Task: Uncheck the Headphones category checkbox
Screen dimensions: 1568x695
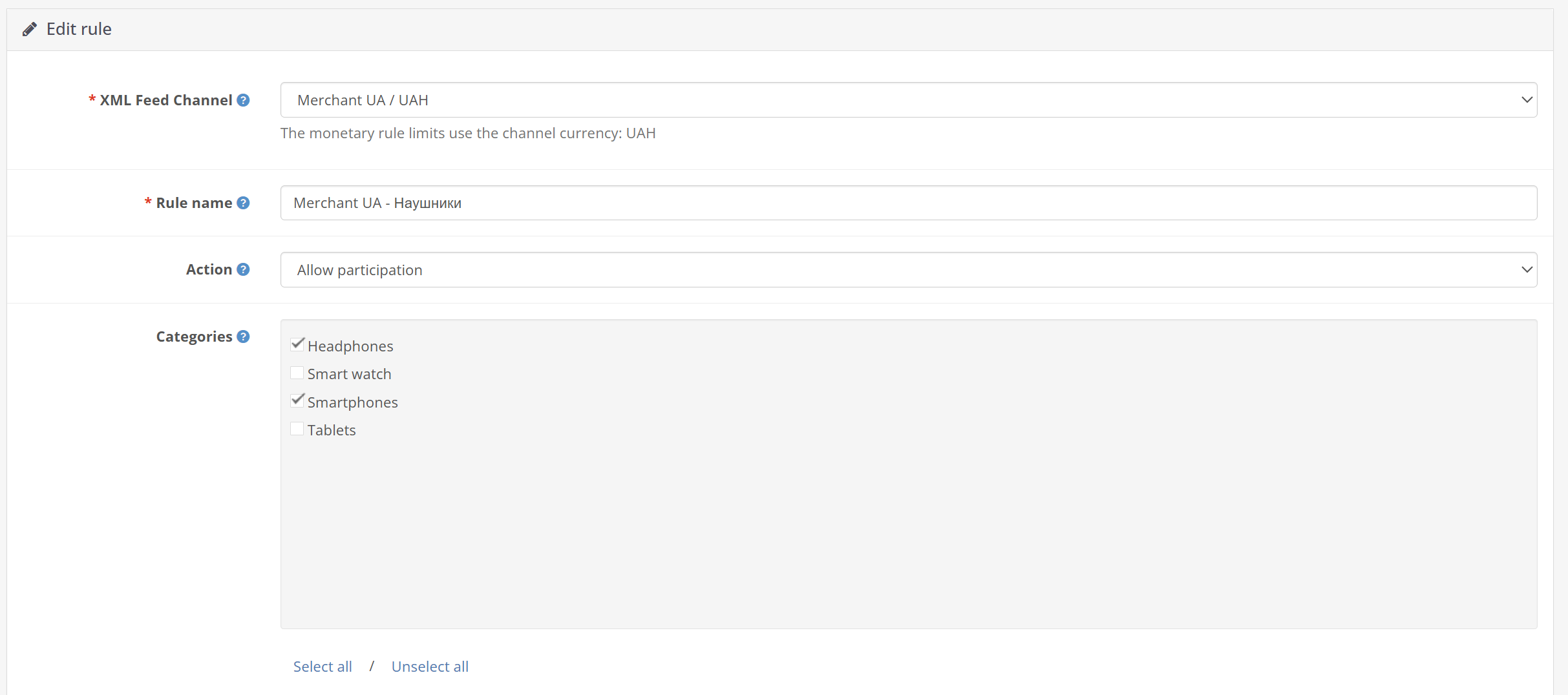Action: click(x=297, y=345)
